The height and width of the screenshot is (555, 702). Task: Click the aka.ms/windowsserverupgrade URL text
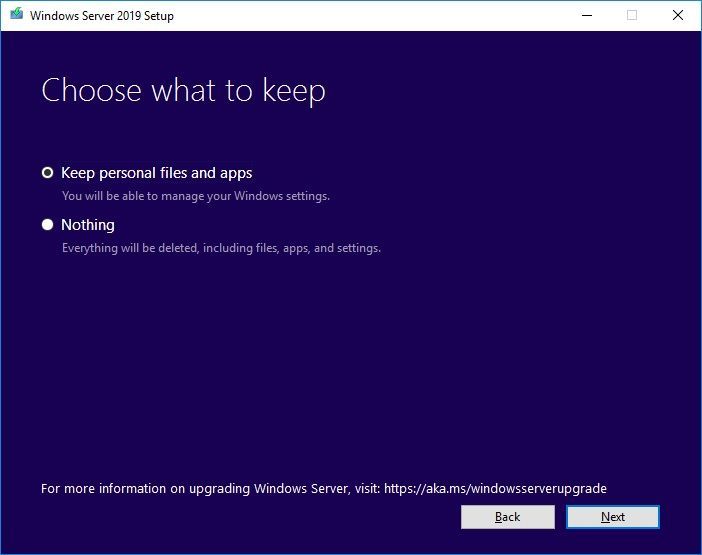pyautogui.click(x=495, y=488)
